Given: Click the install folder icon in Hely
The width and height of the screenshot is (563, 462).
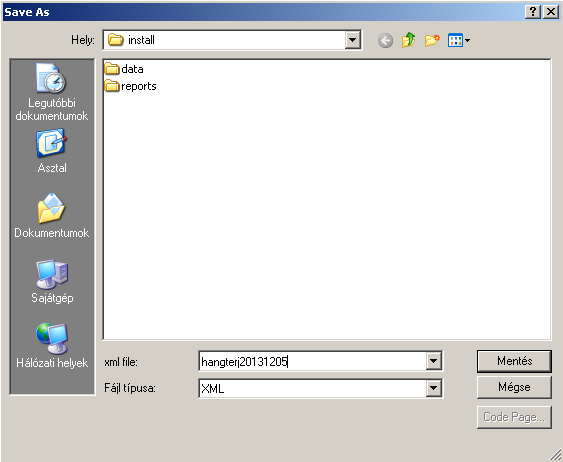Looking at the screenshot, I should 116,39.
